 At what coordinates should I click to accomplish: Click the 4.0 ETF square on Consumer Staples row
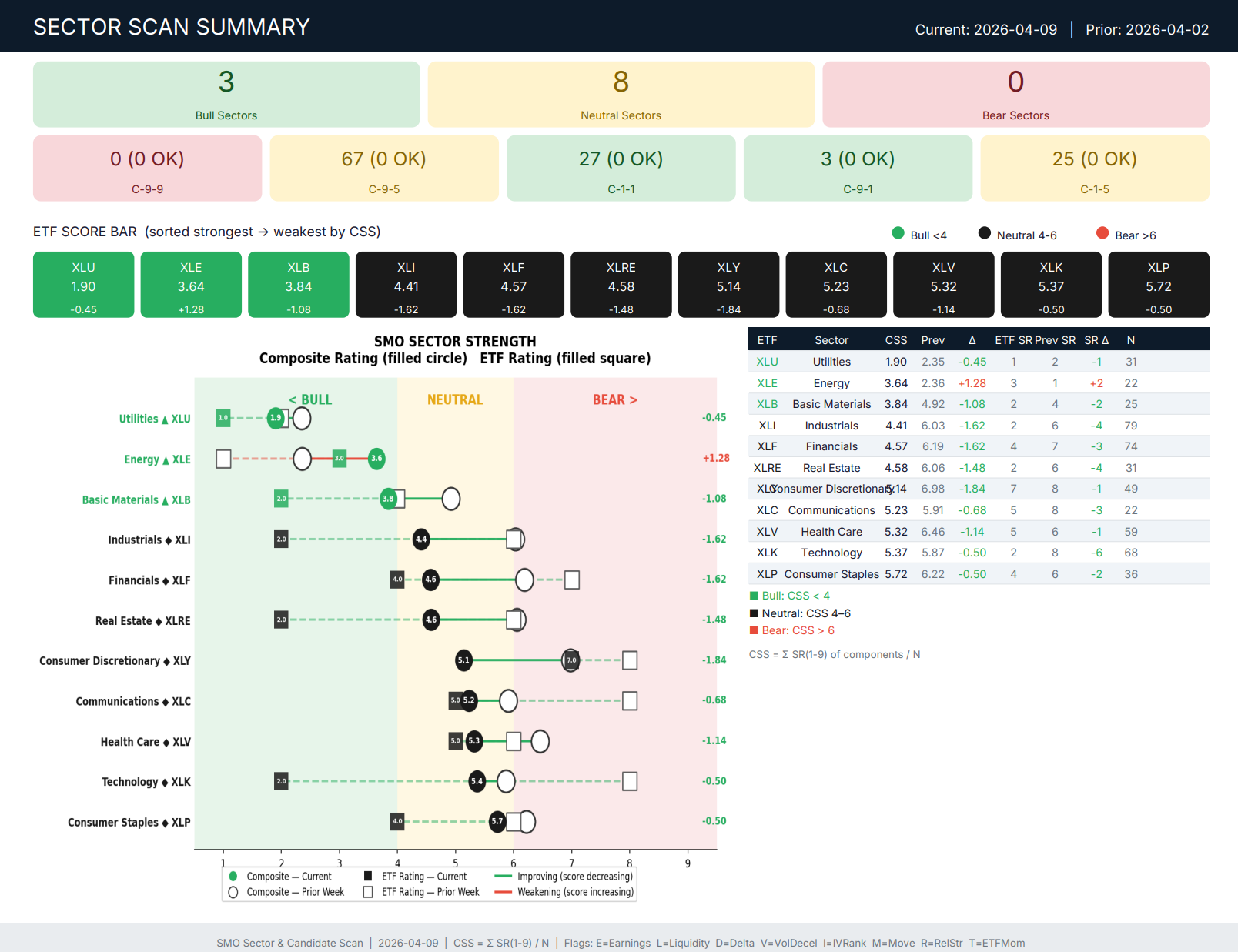pyautogui.click(x=397, y=821)
